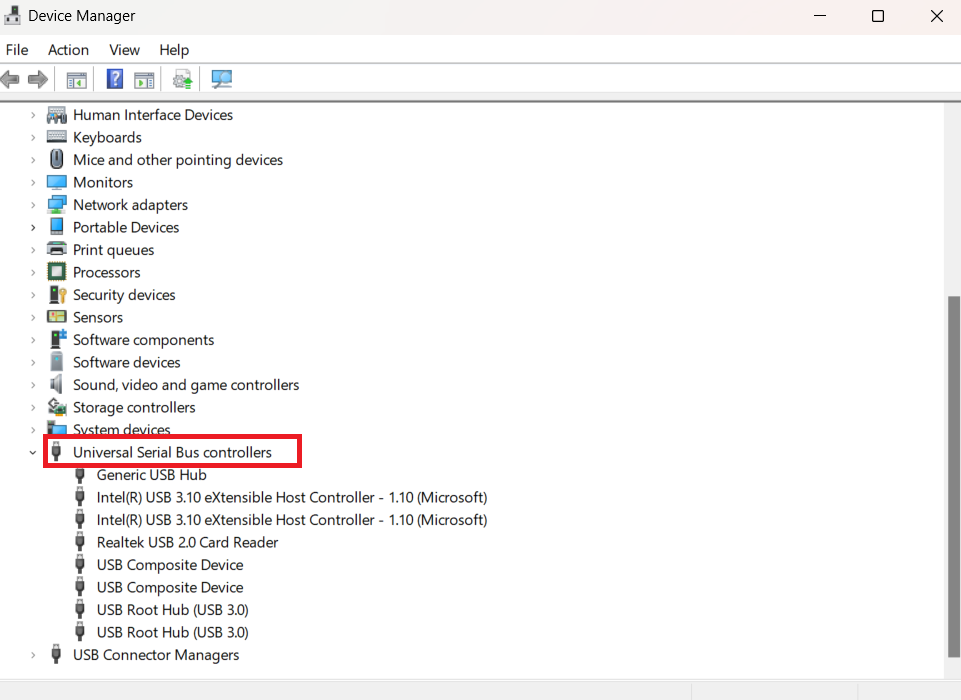Click the remote computer toolbar icon

coord(221,78)
